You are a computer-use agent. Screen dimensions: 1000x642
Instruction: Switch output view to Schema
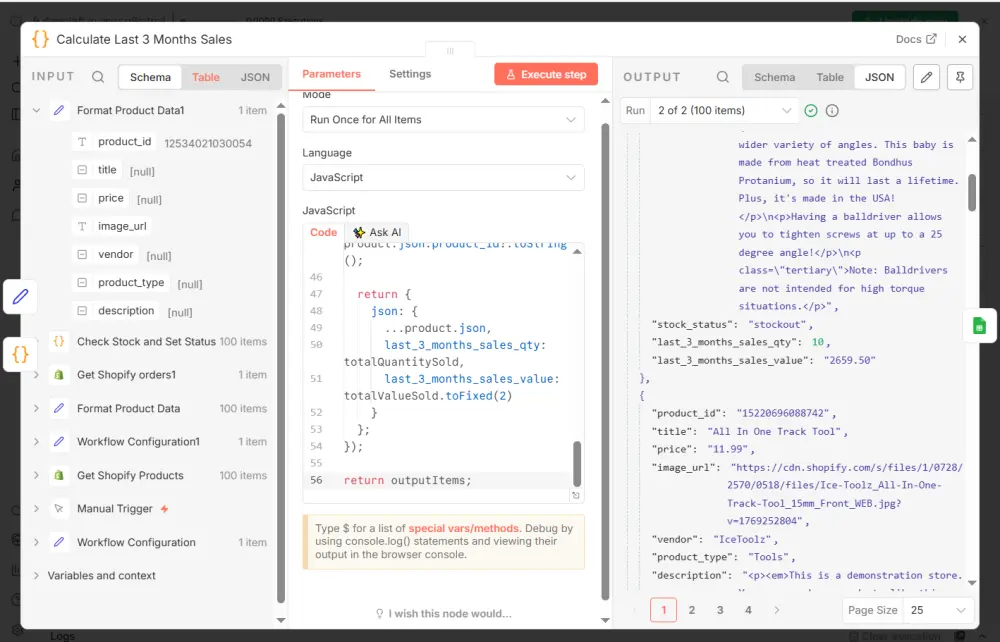click(x=774, y=77)
